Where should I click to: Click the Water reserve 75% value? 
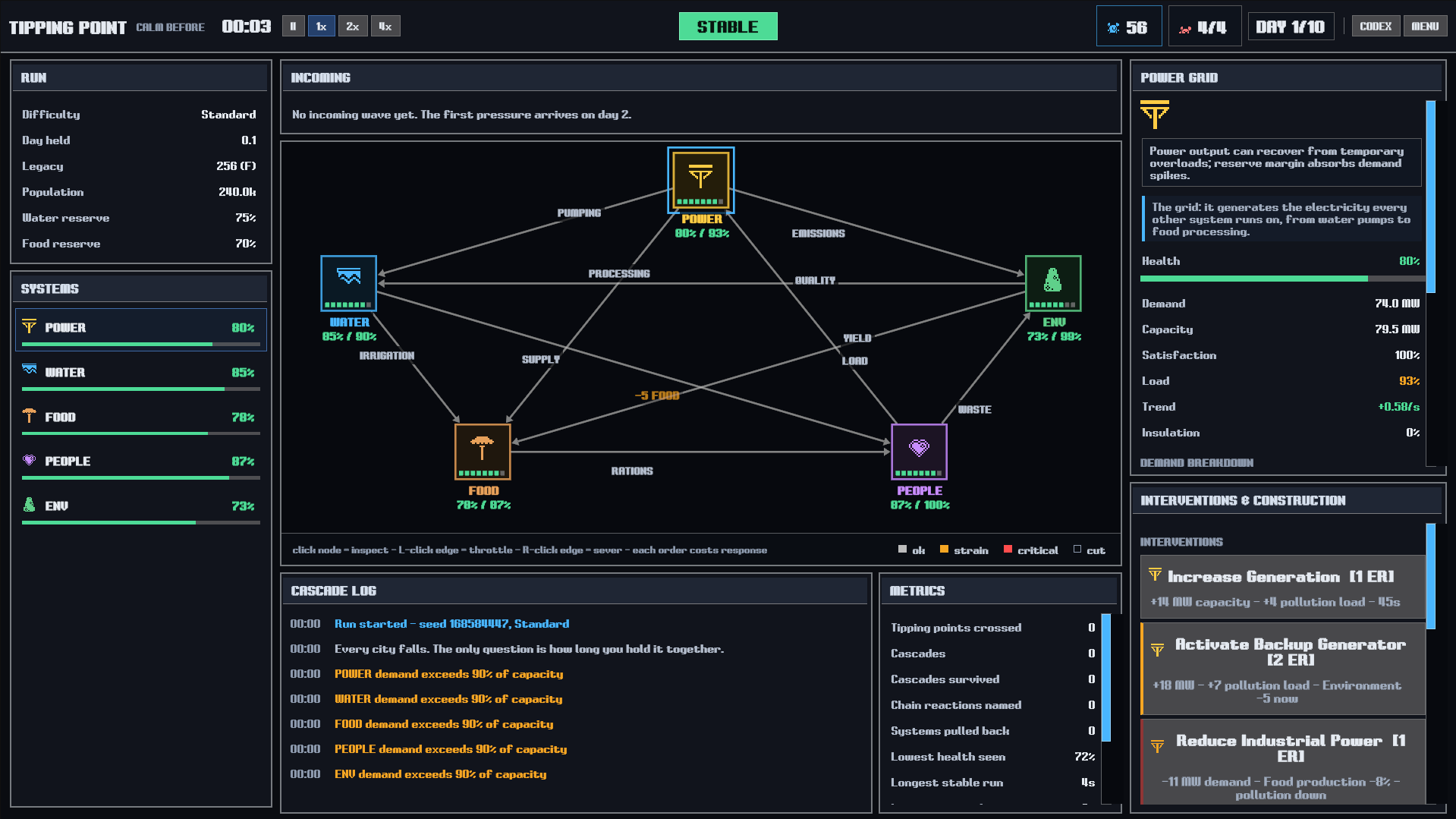pyautogui.click(x=245, y=218)
